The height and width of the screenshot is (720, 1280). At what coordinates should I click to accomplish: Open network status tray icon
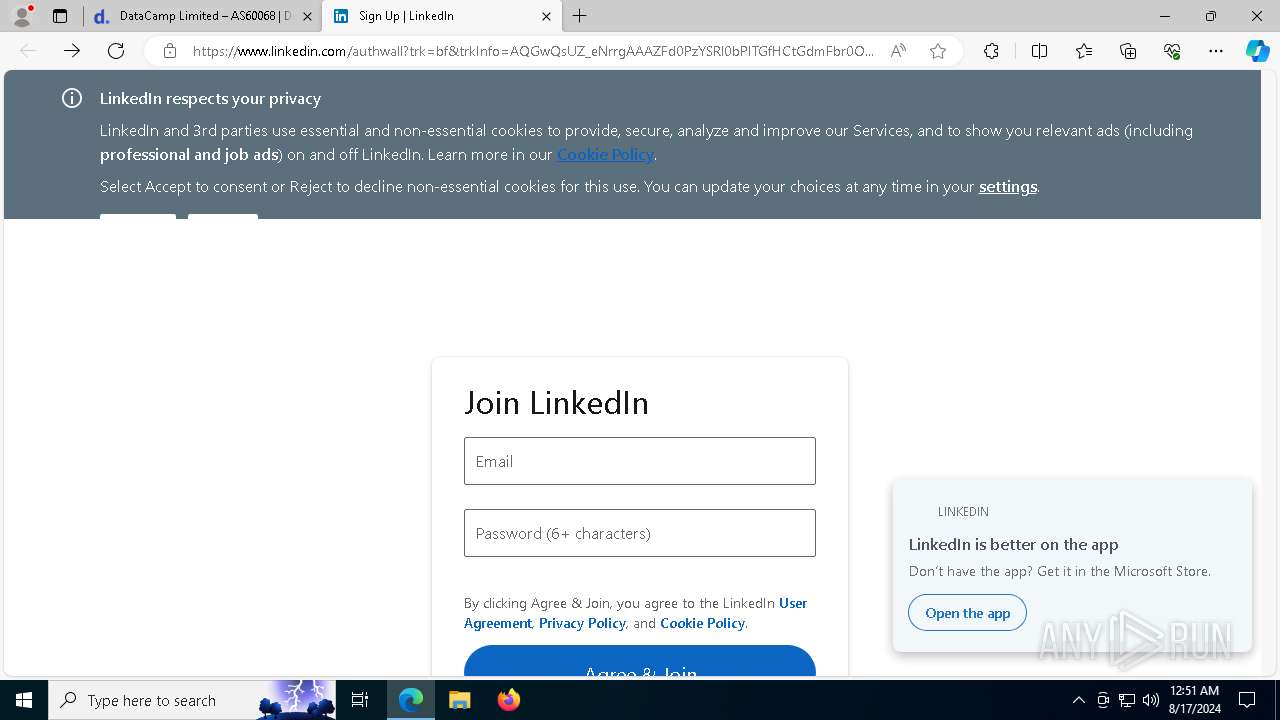click(x=1127, y=700)
